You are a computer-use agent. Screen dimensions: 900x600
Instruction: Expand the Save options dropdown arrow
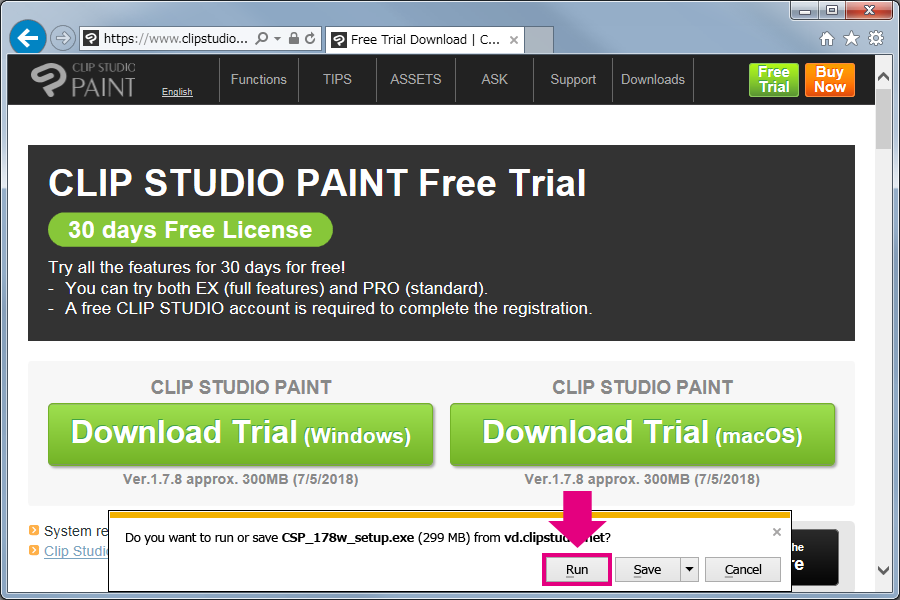point(689,570)
